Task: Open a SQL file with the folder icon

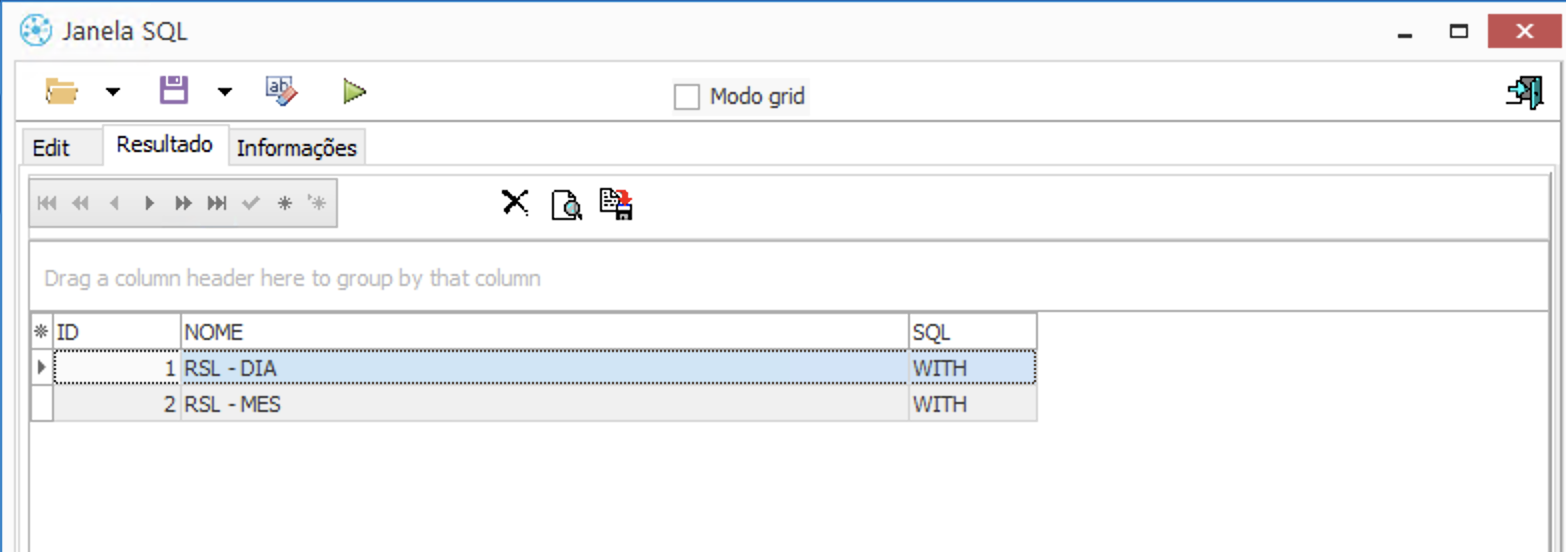Action: tap(61, 92)
